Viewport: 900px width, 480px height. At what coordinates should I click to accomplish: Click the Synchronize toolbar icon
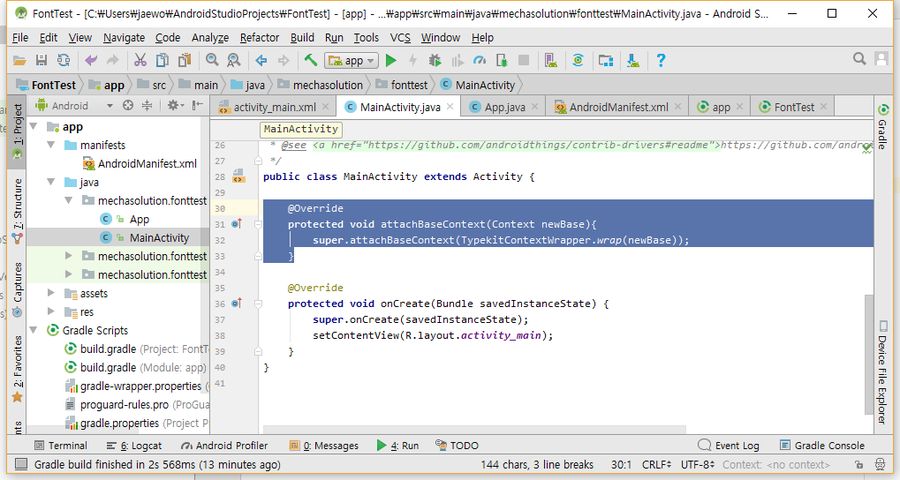(x=63, y=60)
